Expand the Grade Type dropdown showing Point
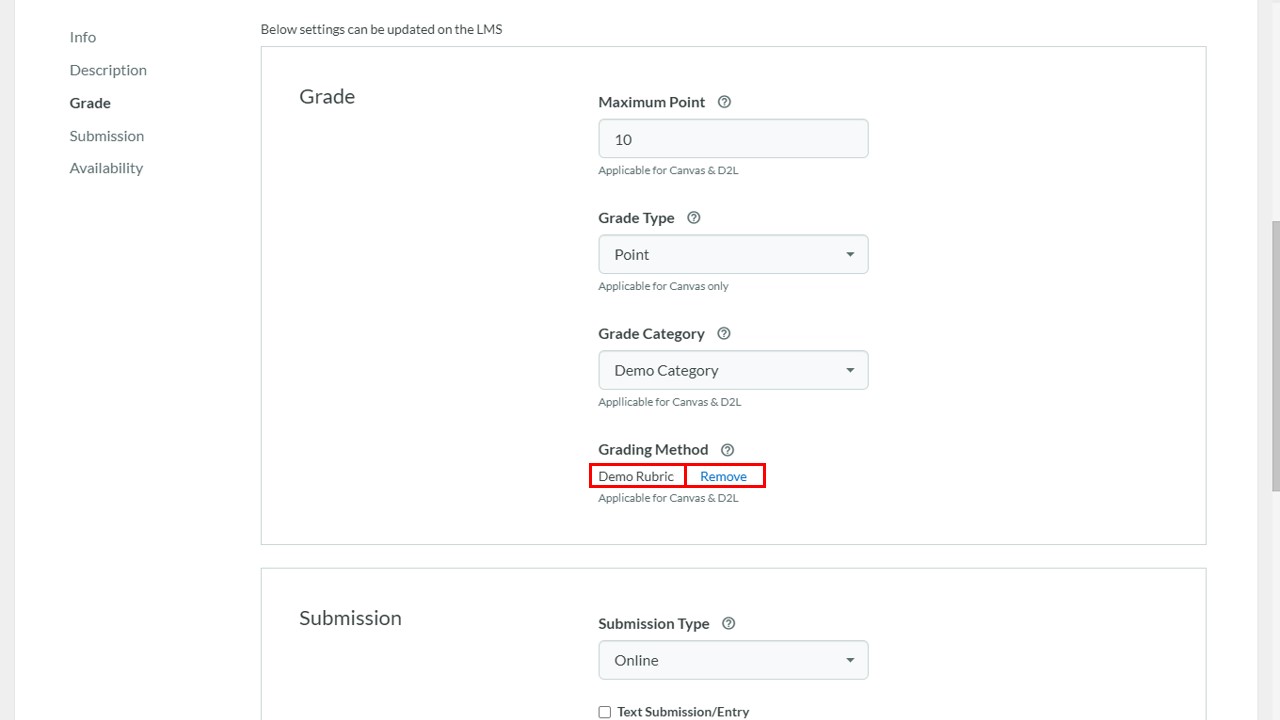Image resolution: width=1280 pixels, height=720 pixels. click(733, 255)
